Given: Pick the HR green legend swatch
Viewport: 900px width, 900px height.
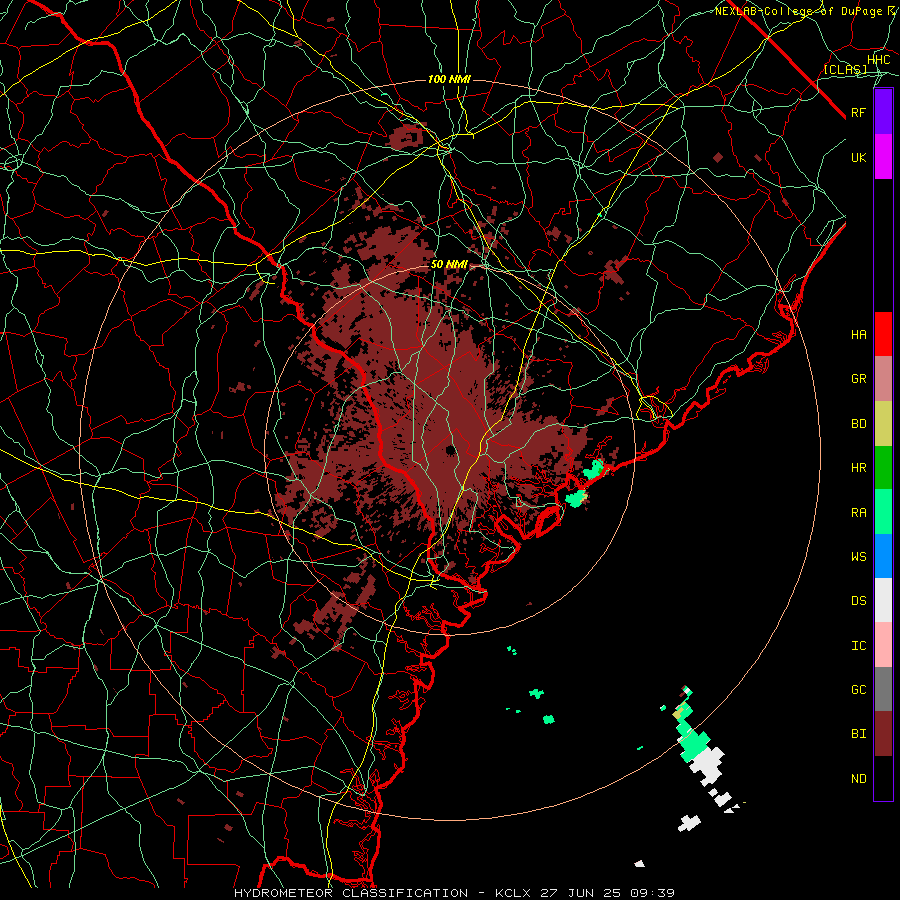Looking at the screenshot, I should pyautogui.click(x=883, y=468).
